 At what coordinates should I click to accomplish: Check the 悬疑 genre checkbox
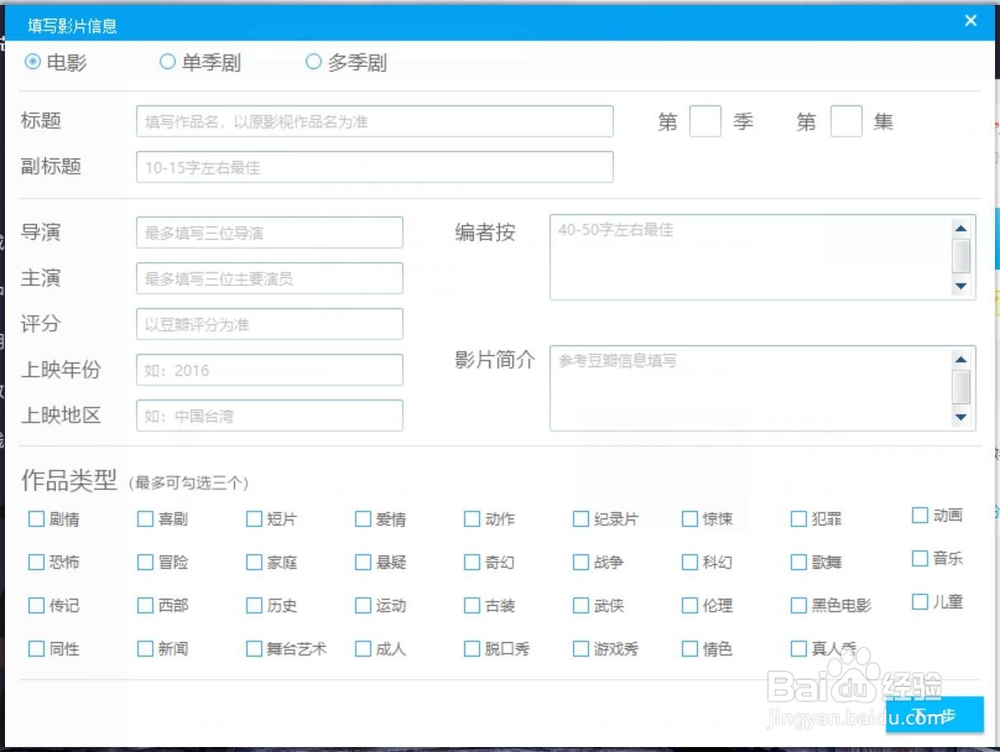tap(364, 562)
